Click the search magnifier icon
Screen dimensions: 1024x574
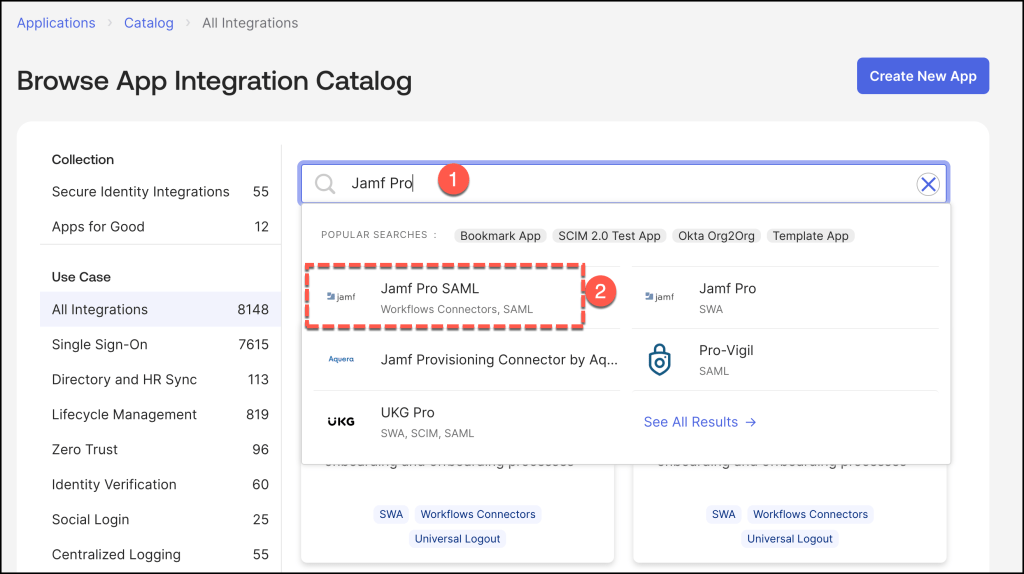(x=325, y=184)
